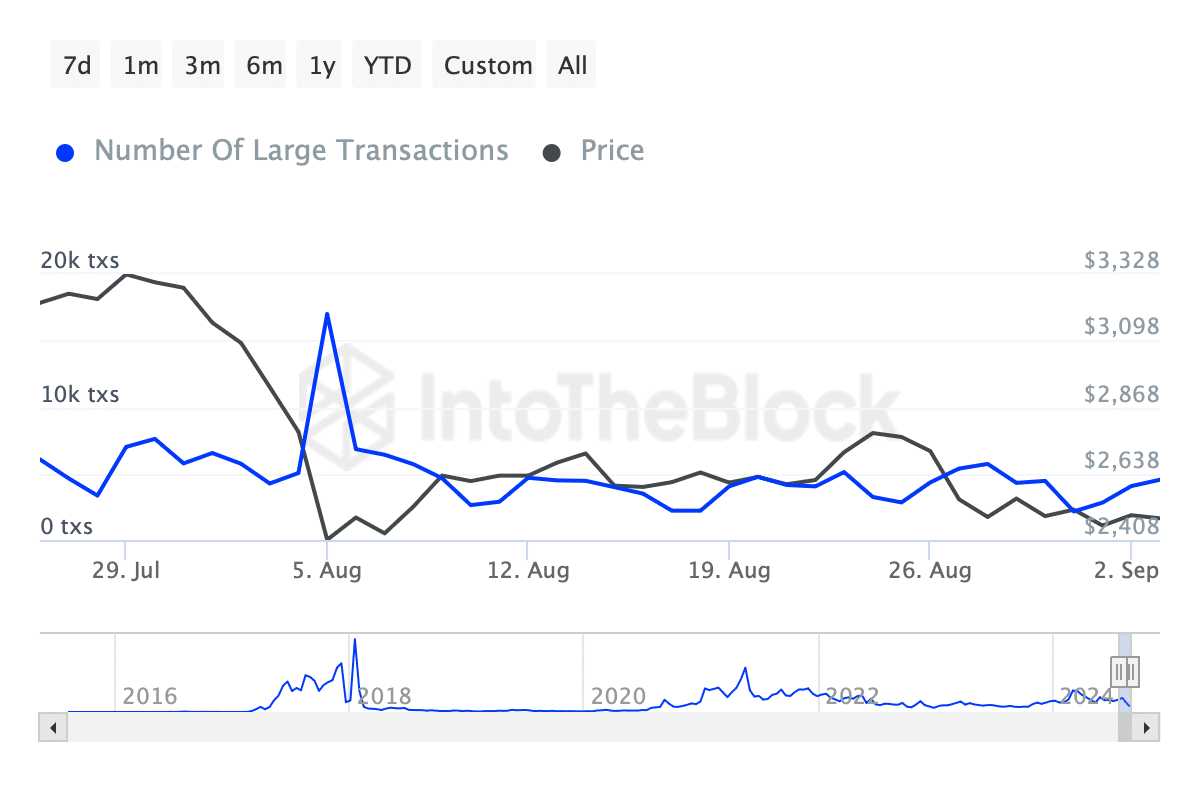Image resolution: width=1200 pixels, height=800 pixels.
Task: Click the dark gray Price legend dot
Action: pyautogui.click(x=552, y=153)
